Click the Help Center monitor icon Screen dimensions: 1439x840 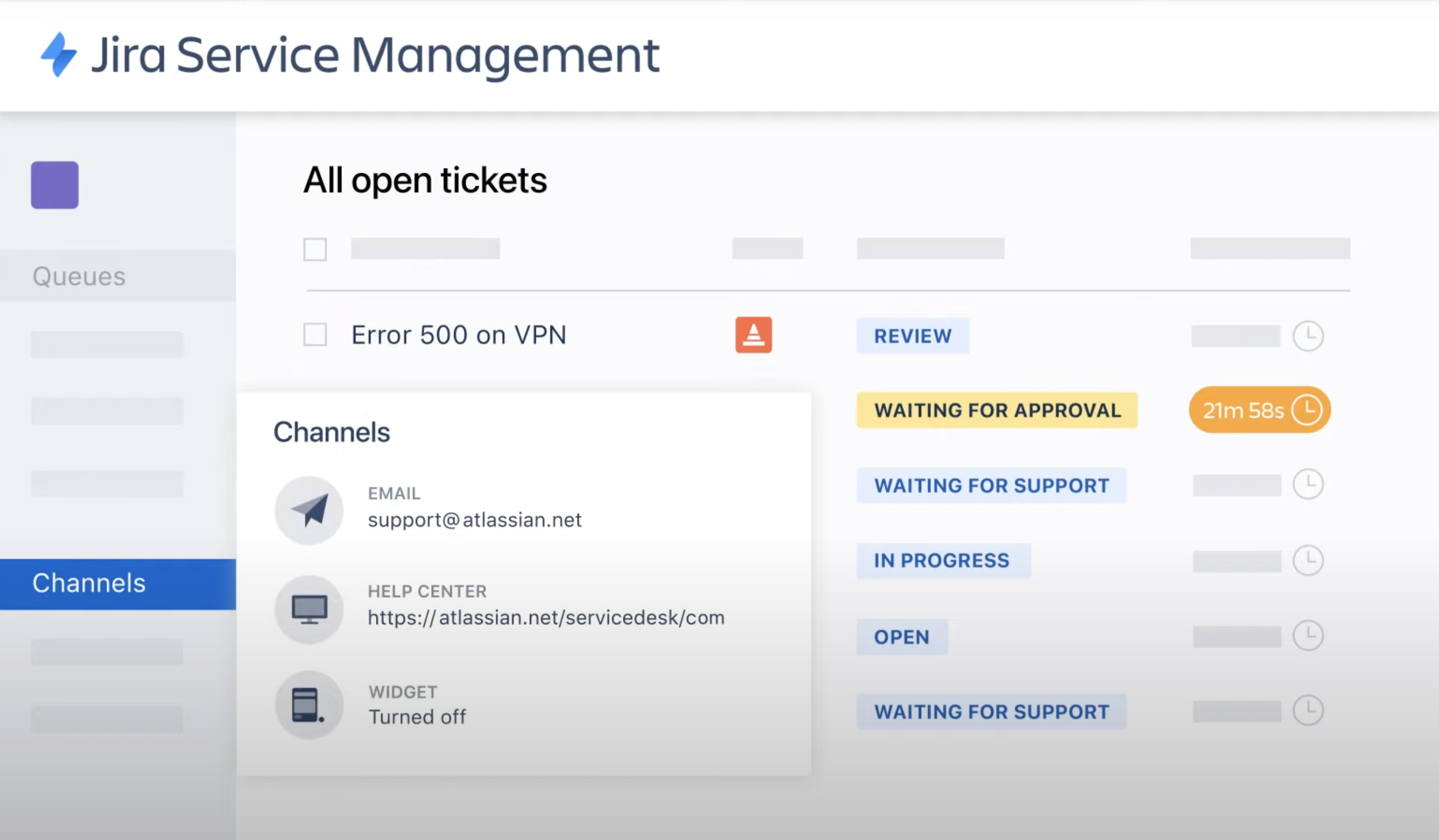pos(309,609)
